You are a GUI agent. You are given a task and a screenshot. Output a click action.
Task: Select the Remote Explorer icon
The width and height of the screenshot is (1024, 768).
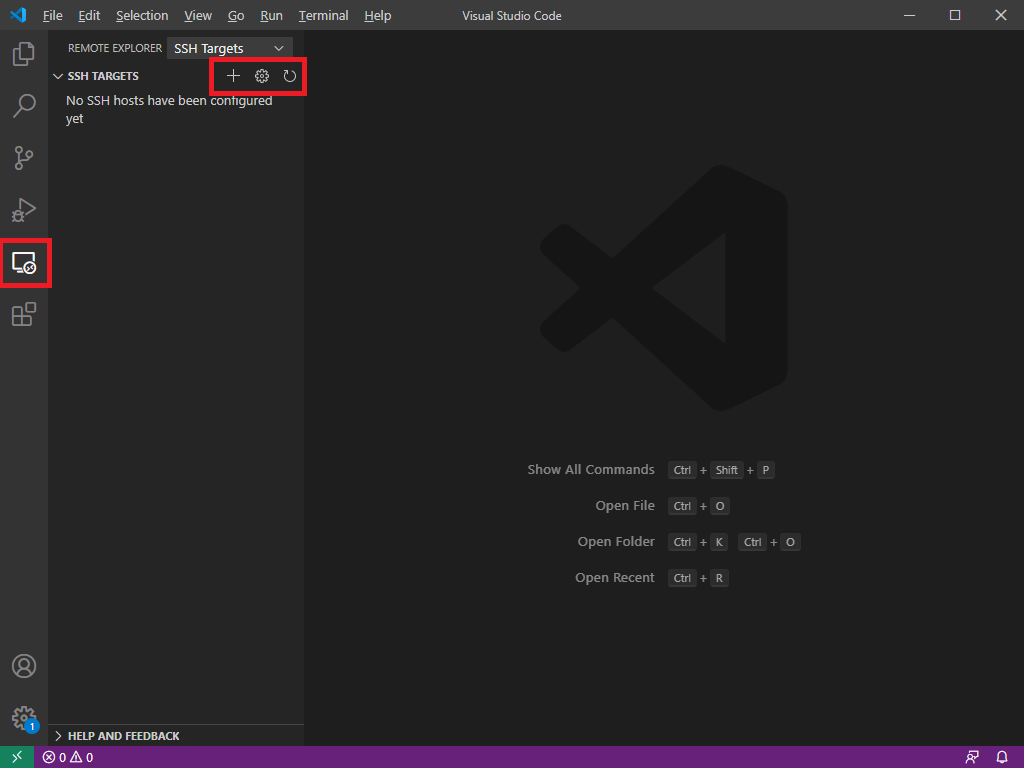tap(24, 263)
